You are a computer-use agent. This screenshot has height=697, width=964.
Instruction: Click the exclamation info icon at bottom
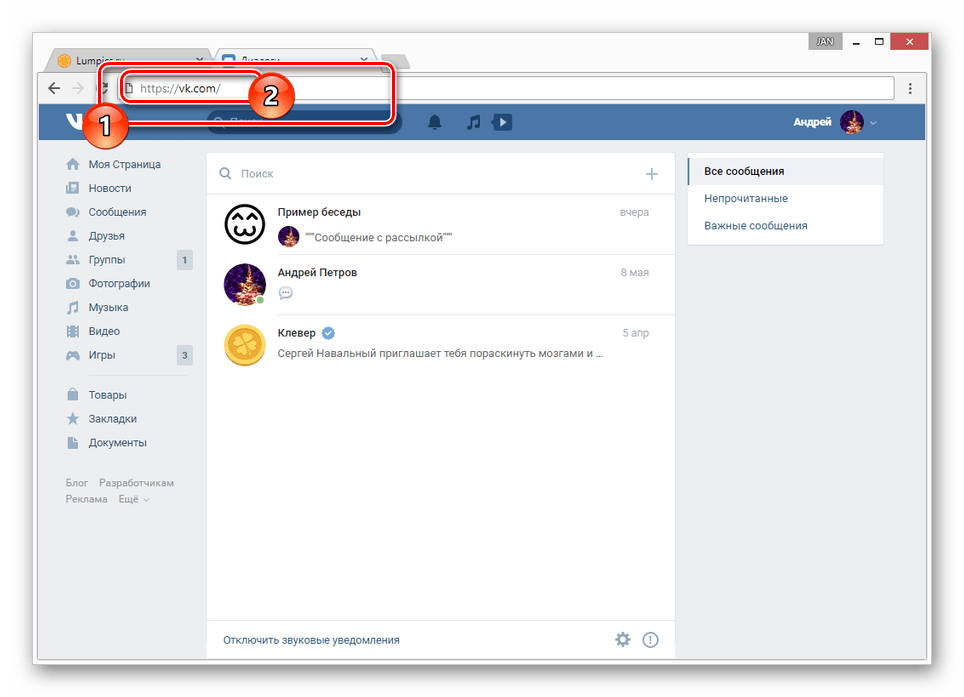click(x=651, y=640)
